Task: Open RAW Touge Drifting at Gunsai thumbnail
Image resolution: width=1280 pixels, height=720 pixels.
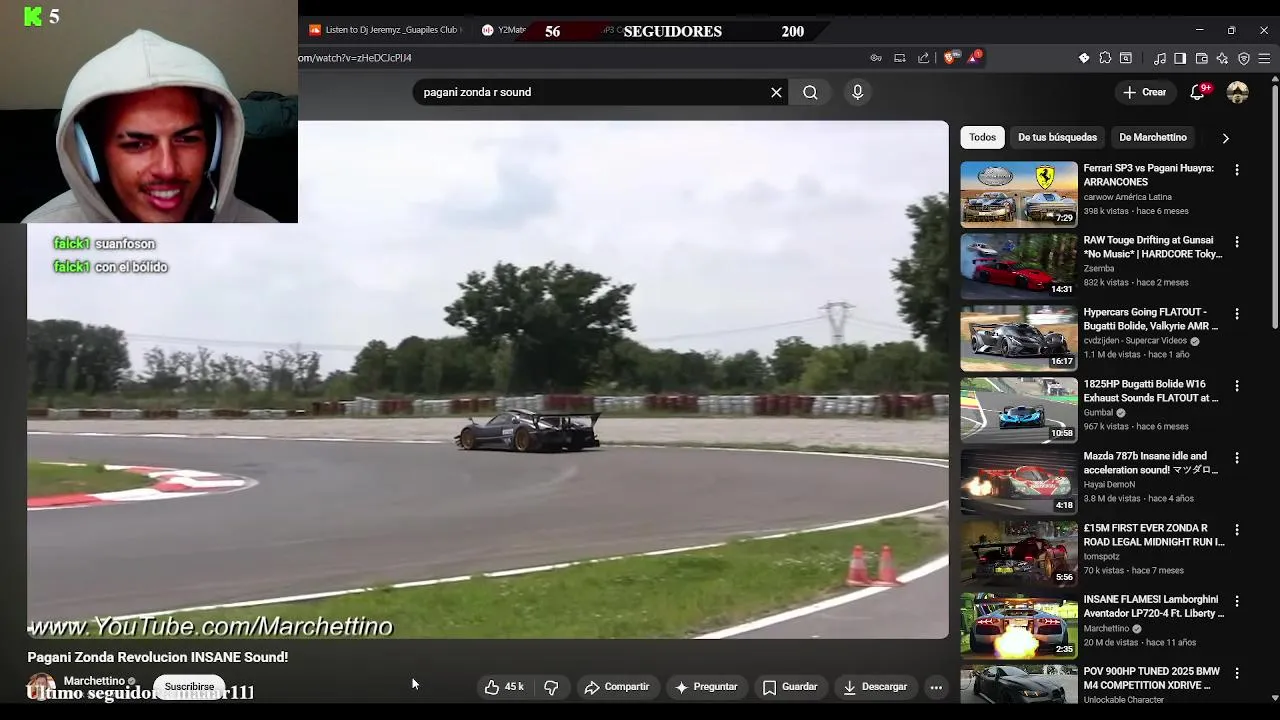Action: (x=1019, y=266)
